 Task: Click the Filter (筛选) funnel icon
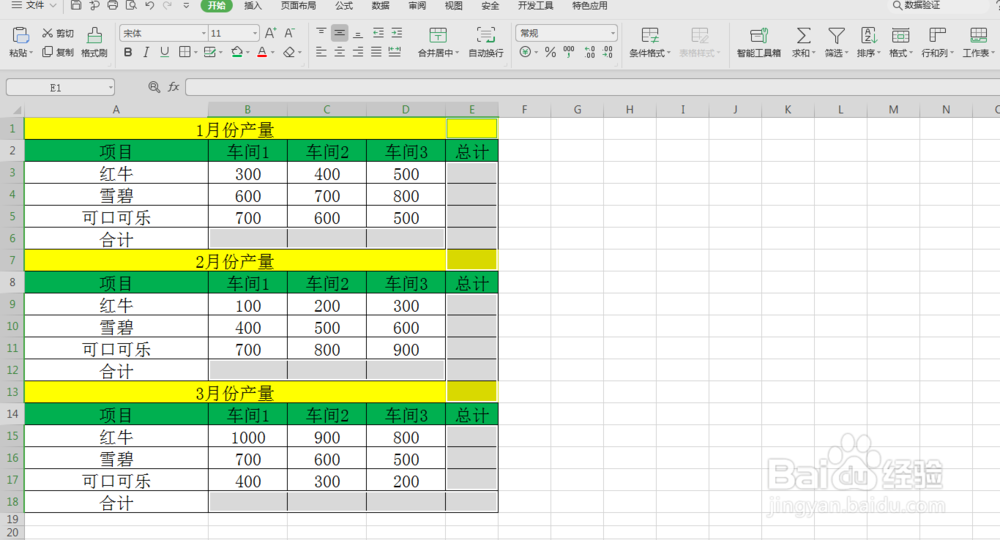pyautogui.click(x=836, y=36)
